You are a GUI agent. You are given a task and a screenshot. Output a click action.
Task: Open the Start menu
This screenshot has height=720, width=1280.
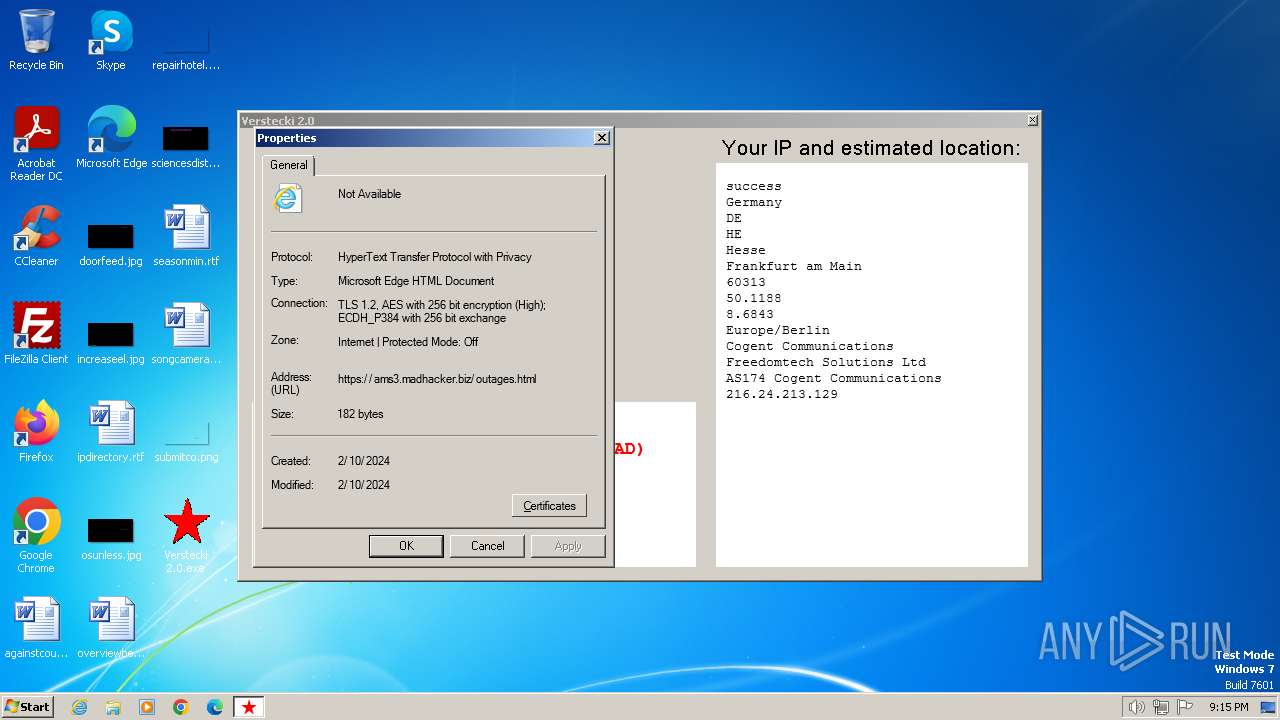(27, 707)
